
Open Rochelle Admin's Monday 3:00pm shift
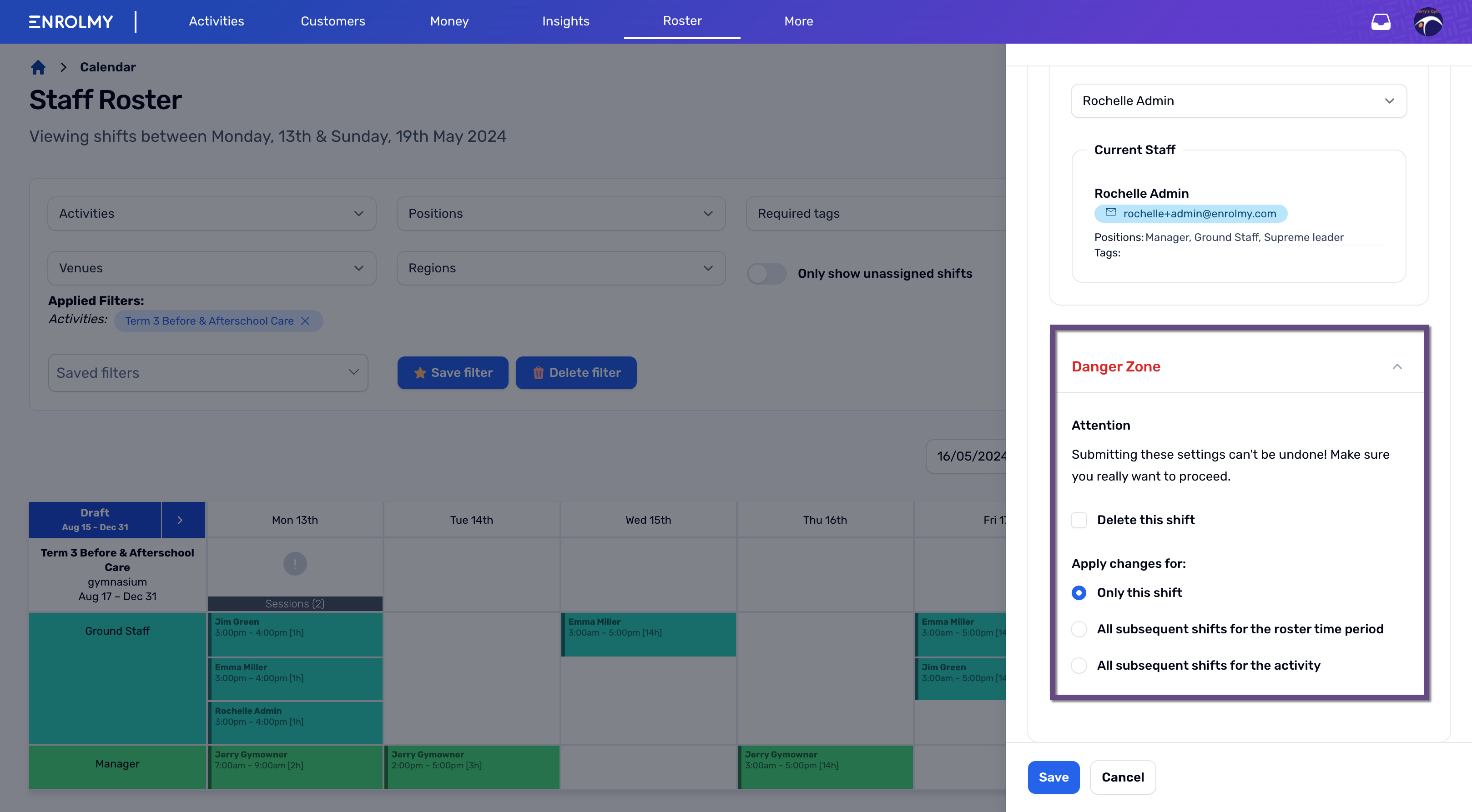295,722
